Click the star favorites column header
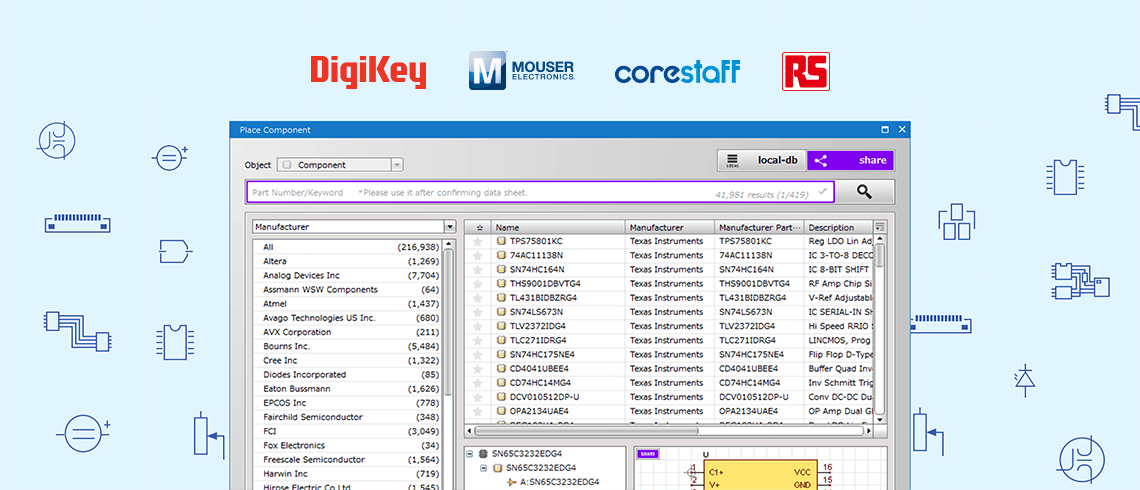Screen dimensions: 1140x490 coord(478,228)
